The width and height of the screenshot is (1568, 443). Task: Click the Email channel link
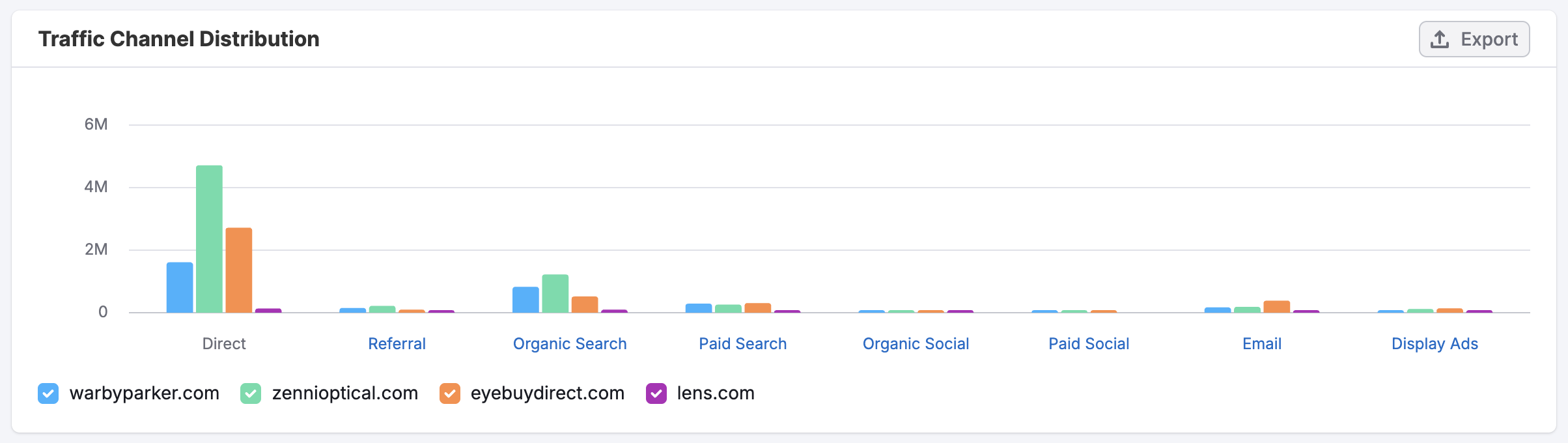1262,344
